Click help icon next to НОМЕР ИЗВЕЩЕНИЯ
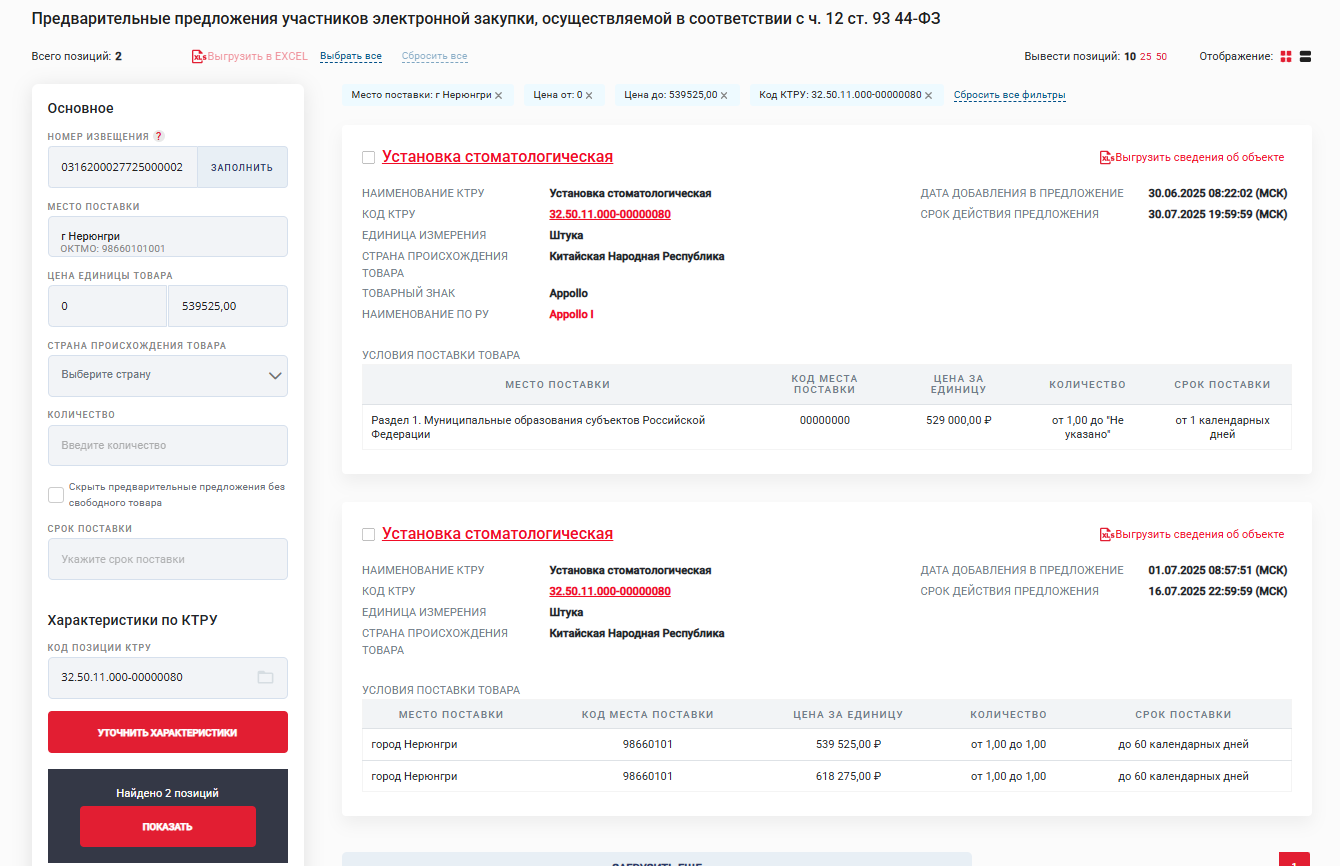 [158, 136]
